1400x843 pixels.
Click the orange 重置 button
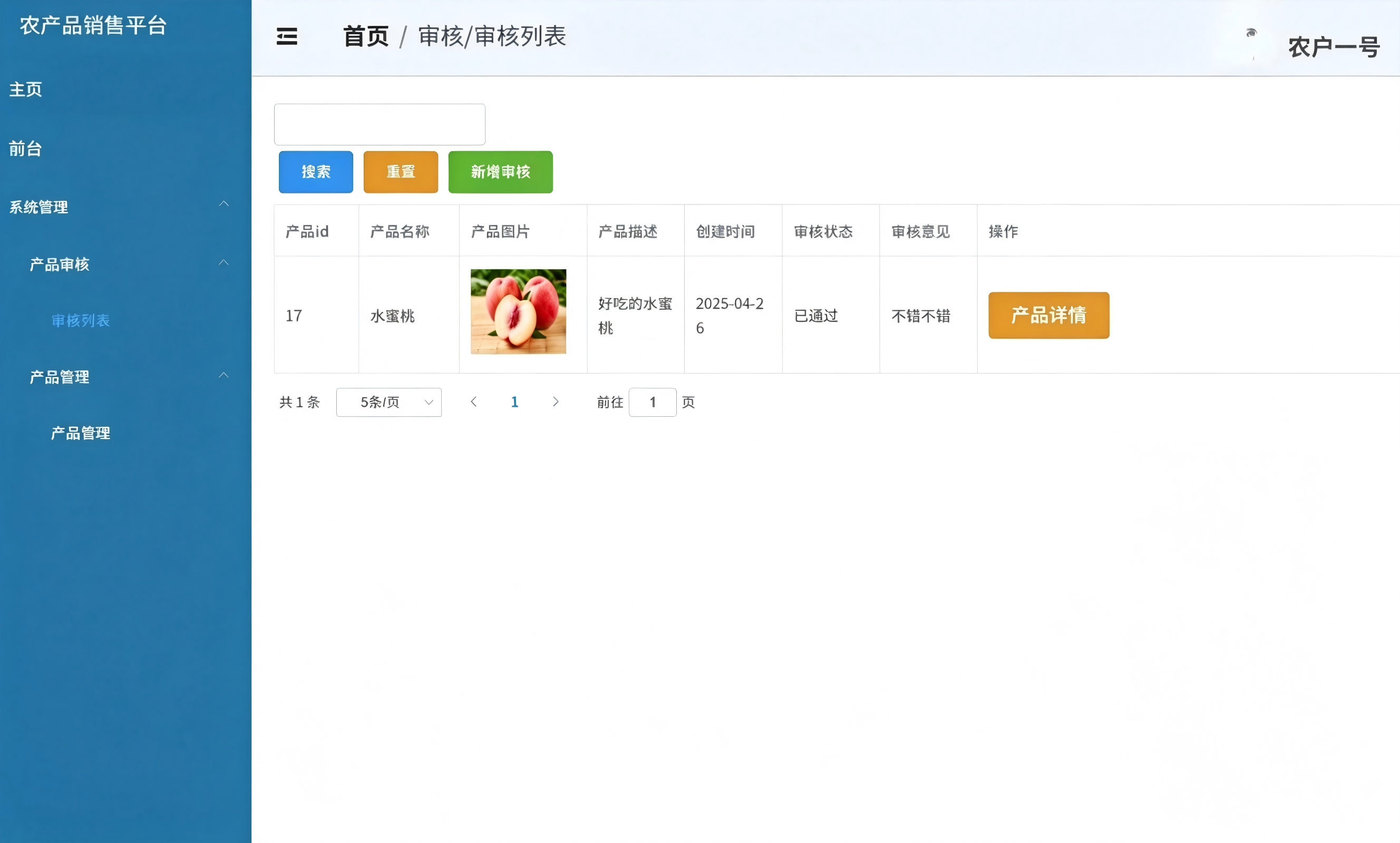coord(401,172)
